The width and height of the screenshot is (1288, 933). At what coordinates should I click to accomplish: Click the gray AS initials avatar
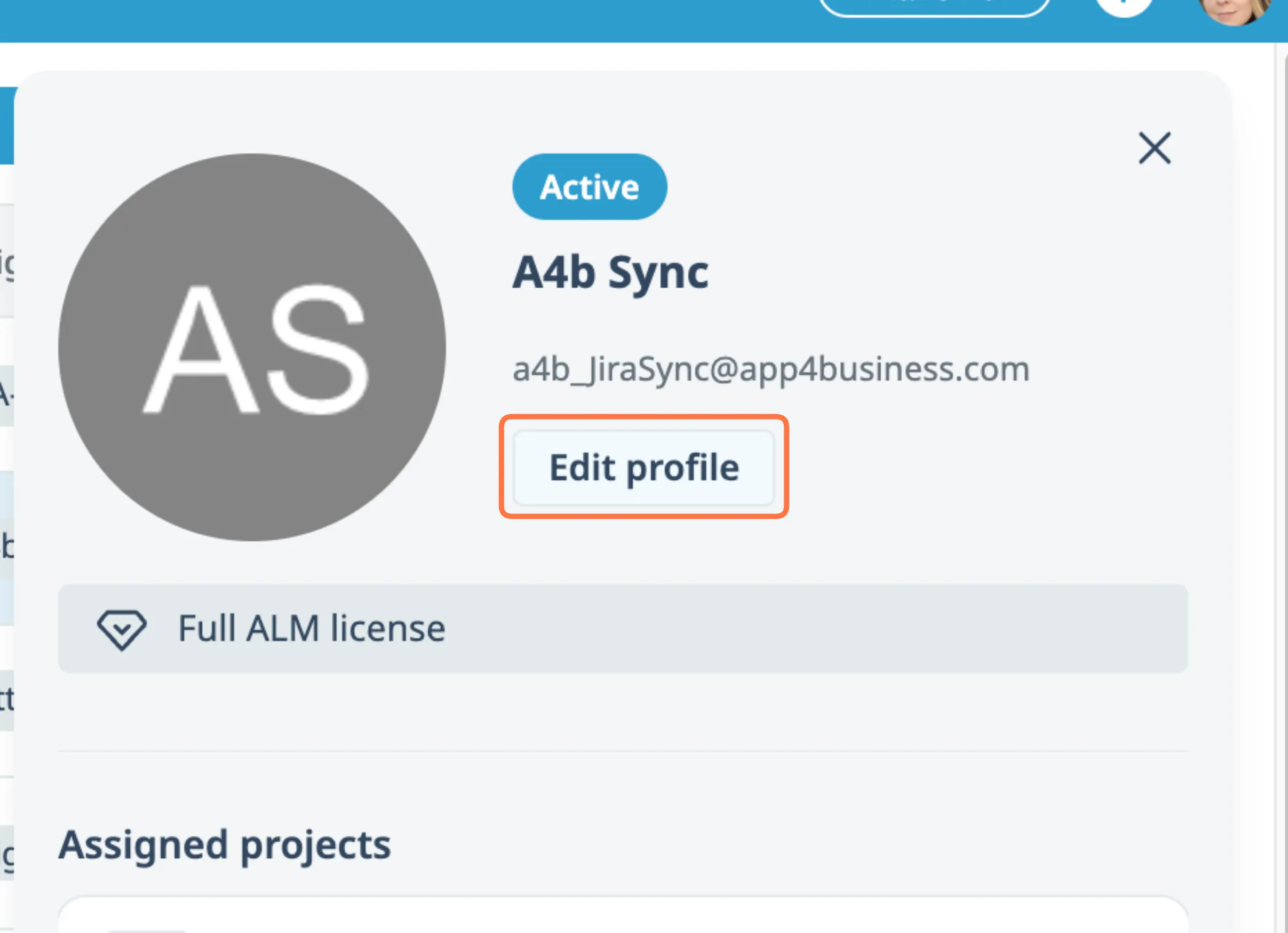pyautogui.click(x=252, y=347)
